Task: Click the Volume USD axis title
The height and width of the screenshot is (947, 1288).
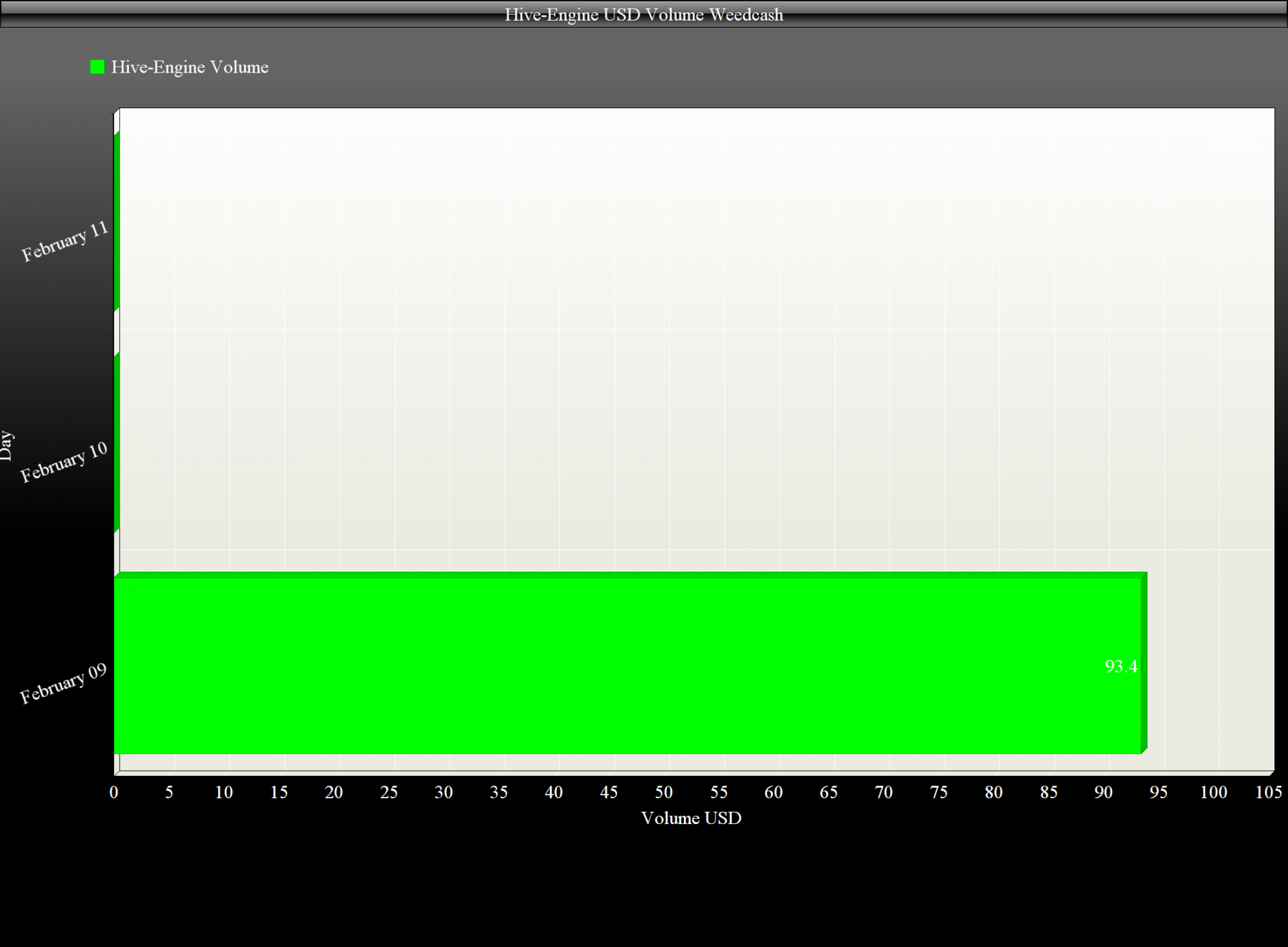Action: 691,818
